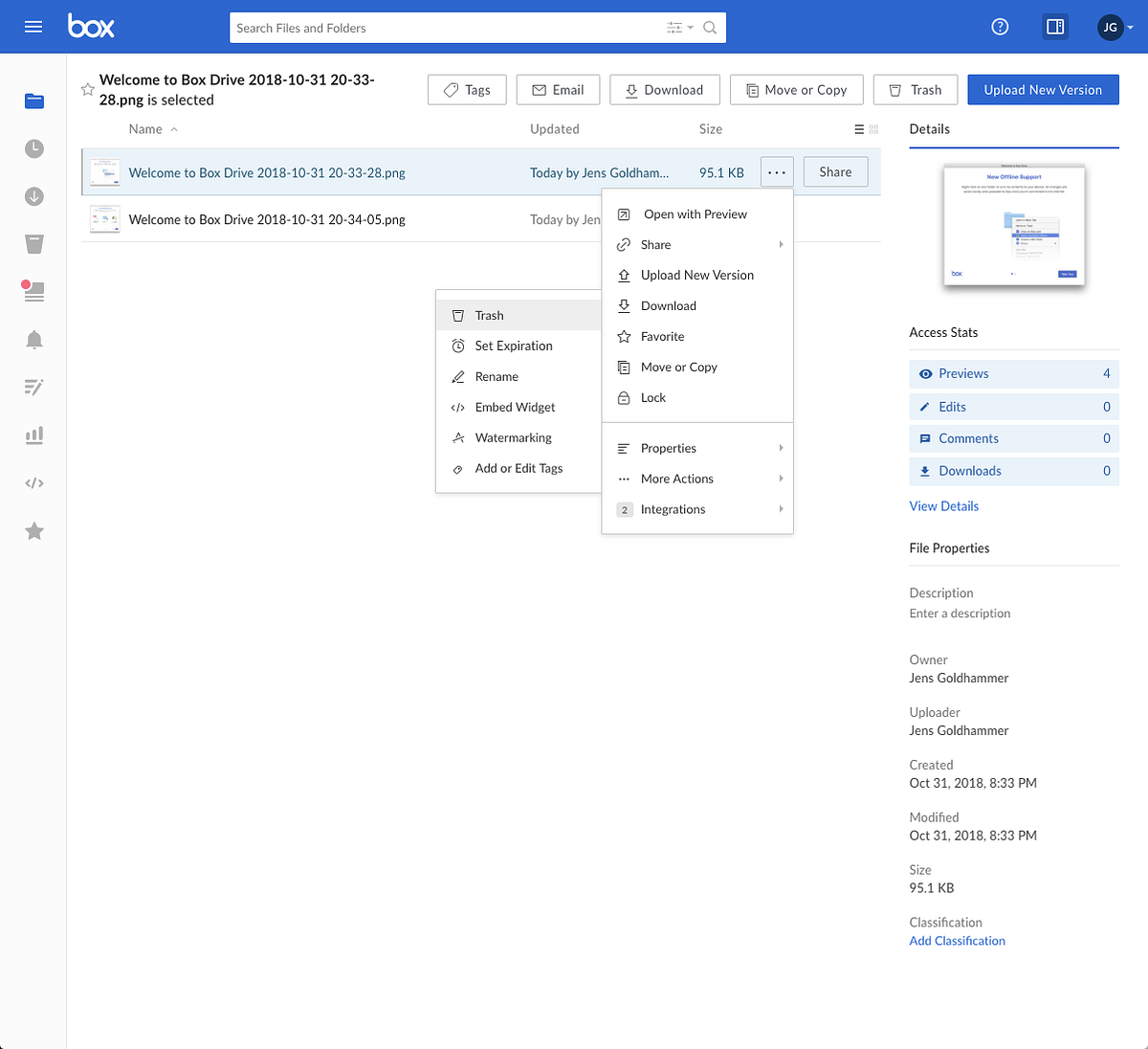Viewport: 1148px width, 1049px height.
Task: Open the Developer Console code icon
Action: point(34,482)
